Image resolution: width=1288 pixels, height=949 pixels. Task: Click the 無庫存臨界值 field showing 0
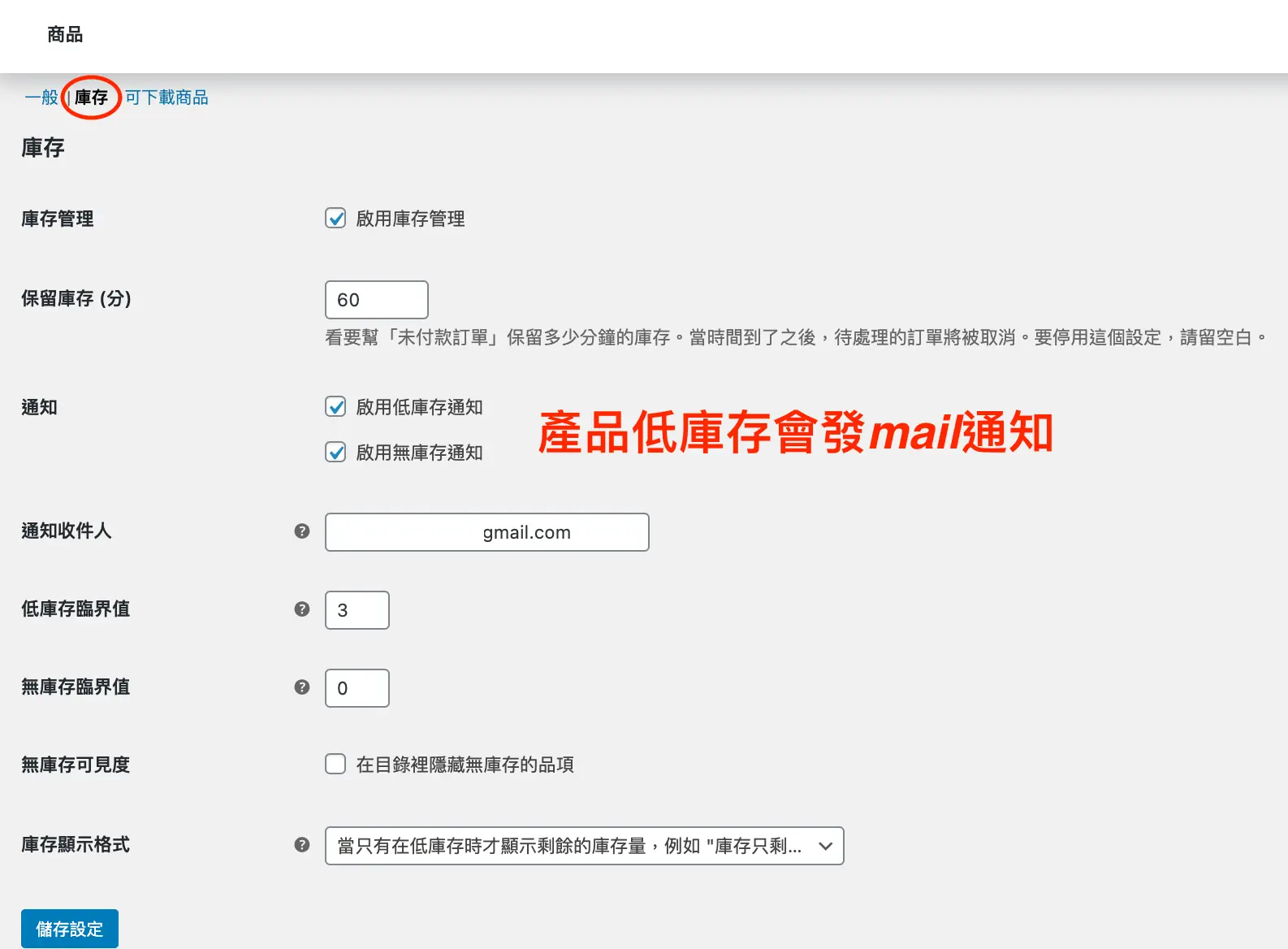coord(357,688)
